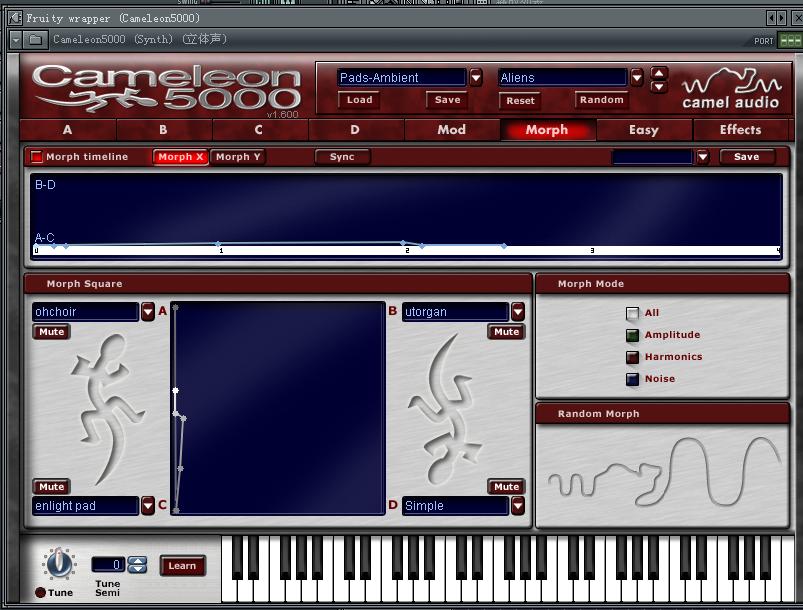Check the All morph mode box
Viewport: 803px width, 610px height.
(632, 313)
